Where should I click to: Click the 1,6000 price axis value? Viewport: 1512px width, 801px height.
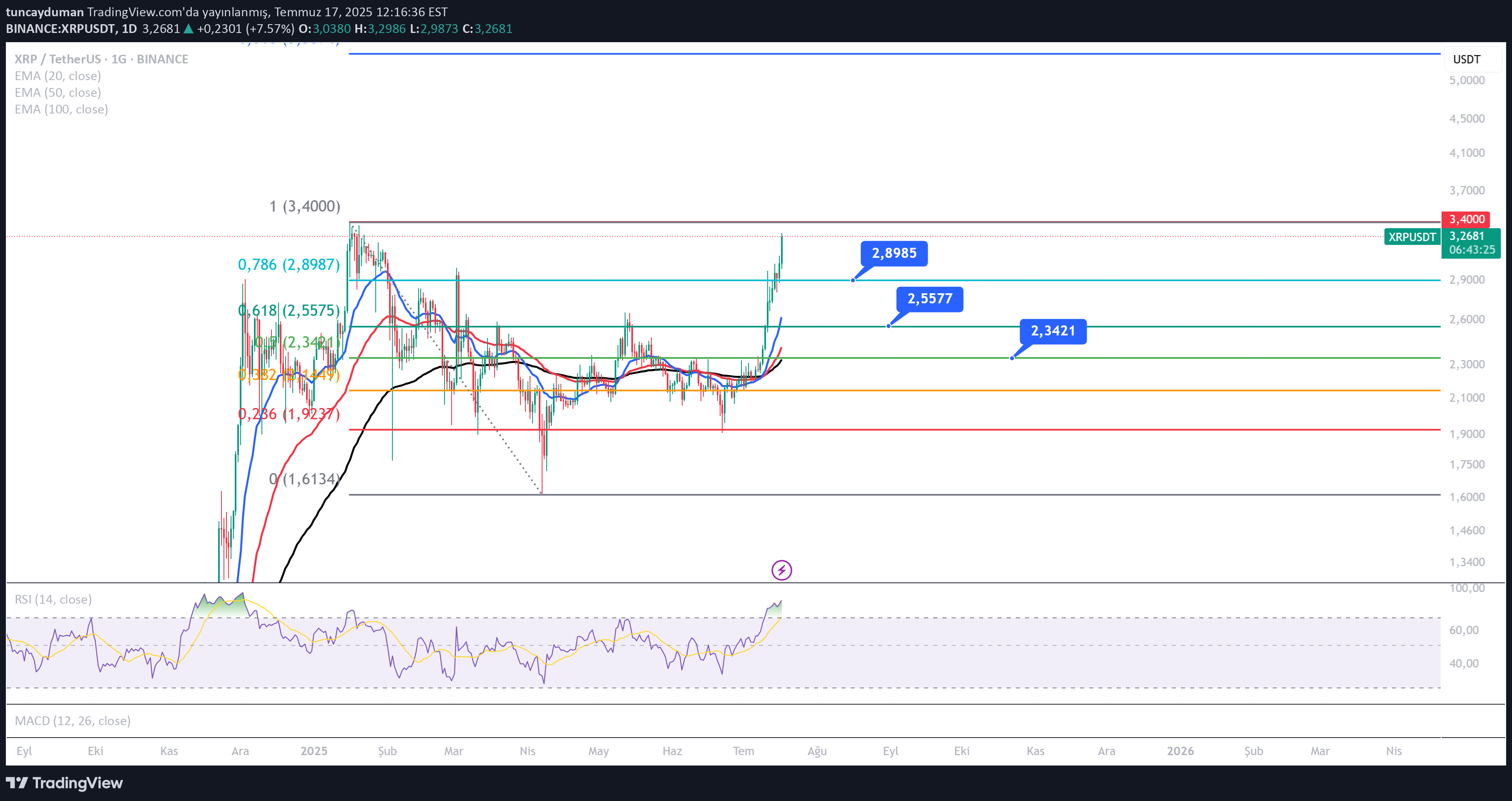(x=1467, y=497)
